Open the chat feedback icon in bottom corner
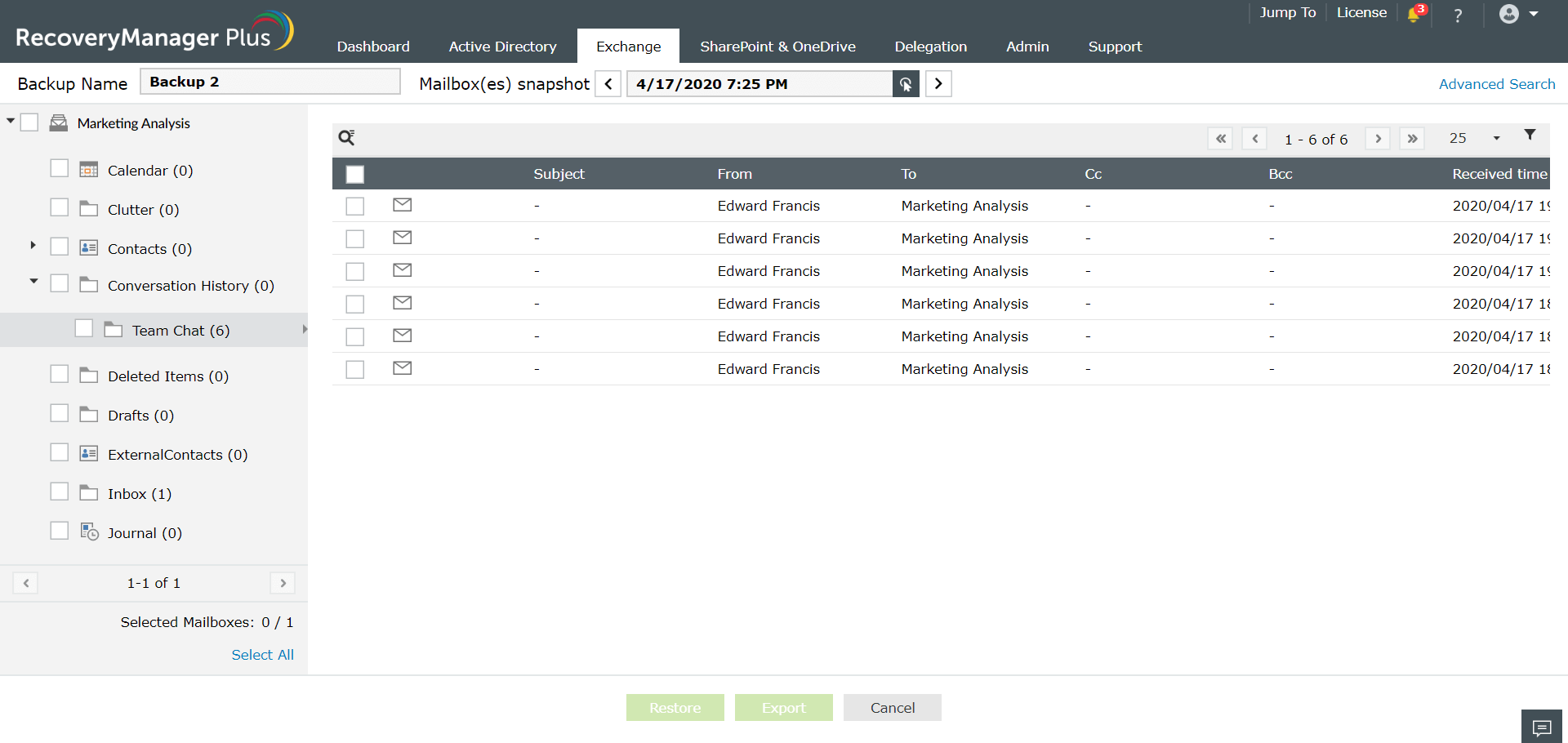Image resolution: width=1568 pixels, height=743 pixels. (x=1542, y=727)
